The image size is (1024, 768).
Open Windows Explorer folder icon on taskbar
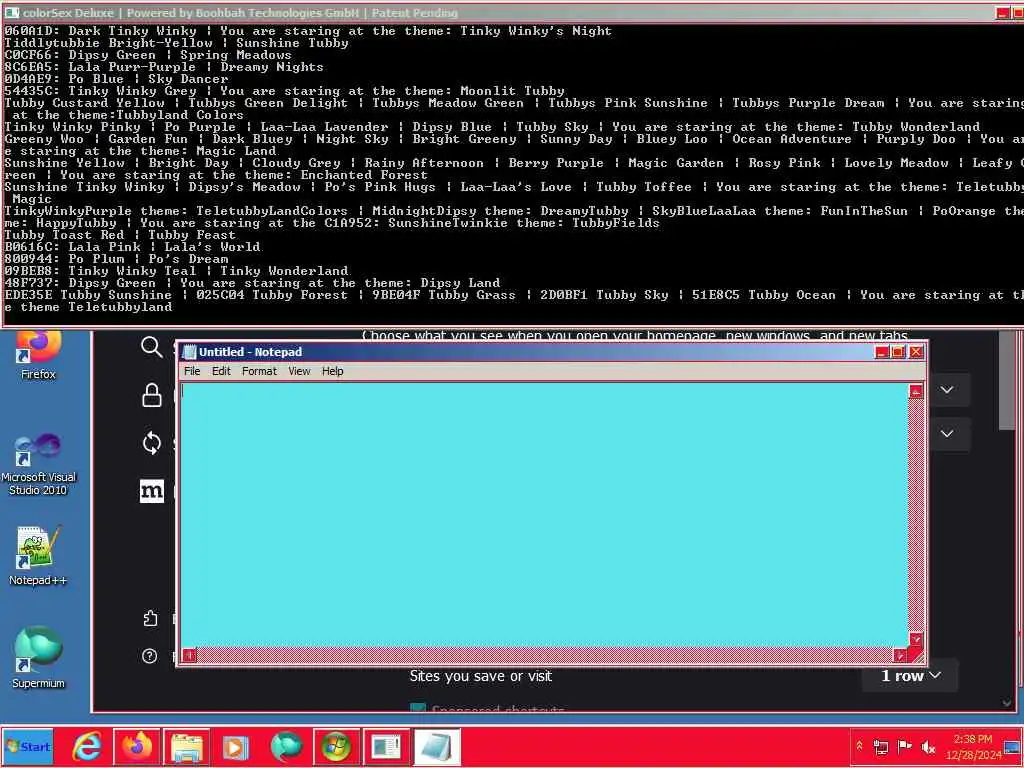(x=187, y=746)
